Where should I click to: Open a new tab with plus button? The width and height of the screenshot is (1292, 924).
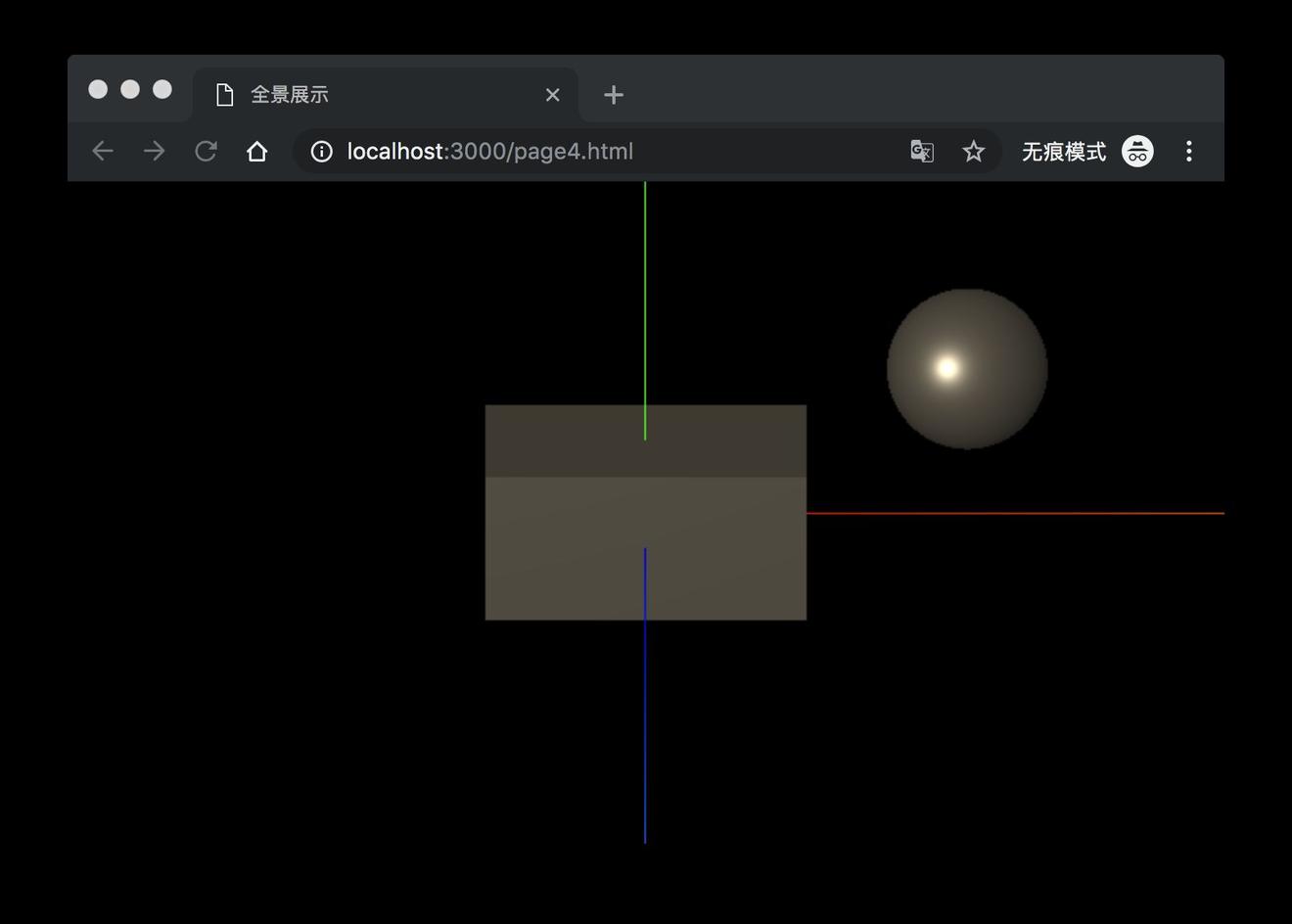(x=614, y=95)
